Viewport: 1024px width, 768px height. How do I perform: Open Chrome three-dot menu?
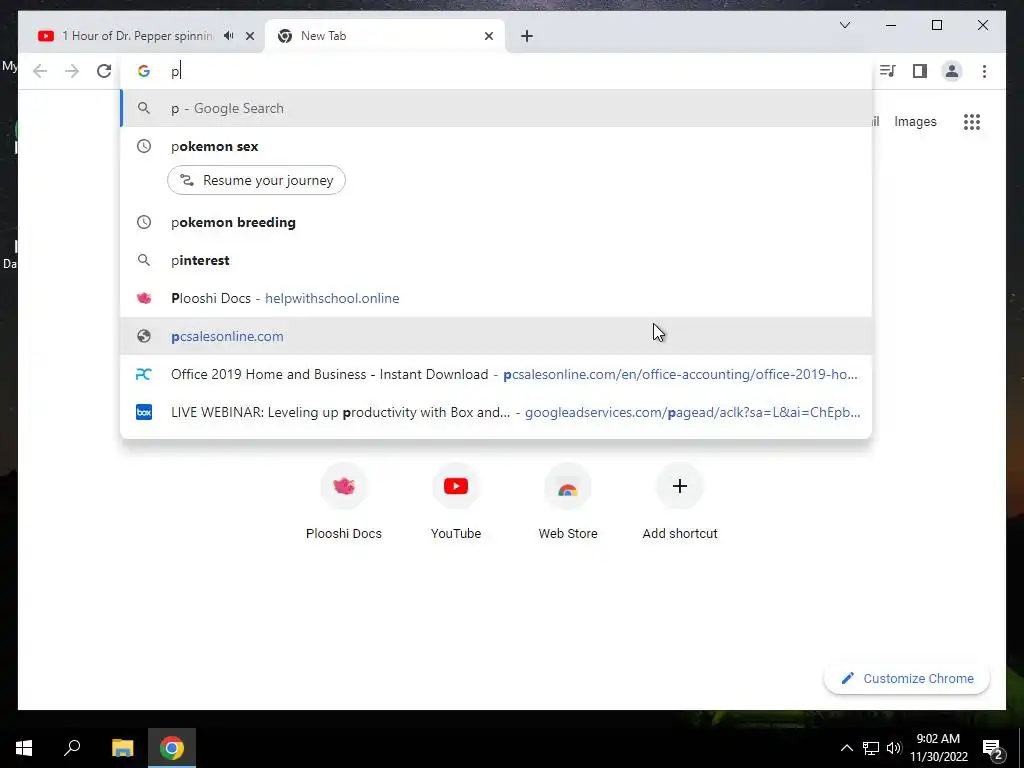coord(984,71)
